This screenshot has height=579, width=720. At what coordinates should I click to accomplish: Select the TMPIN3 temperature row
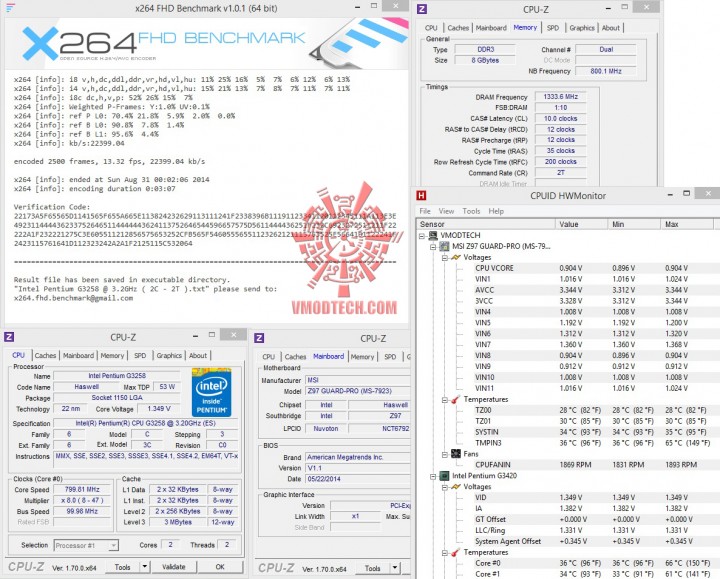[x=595, y=443]
